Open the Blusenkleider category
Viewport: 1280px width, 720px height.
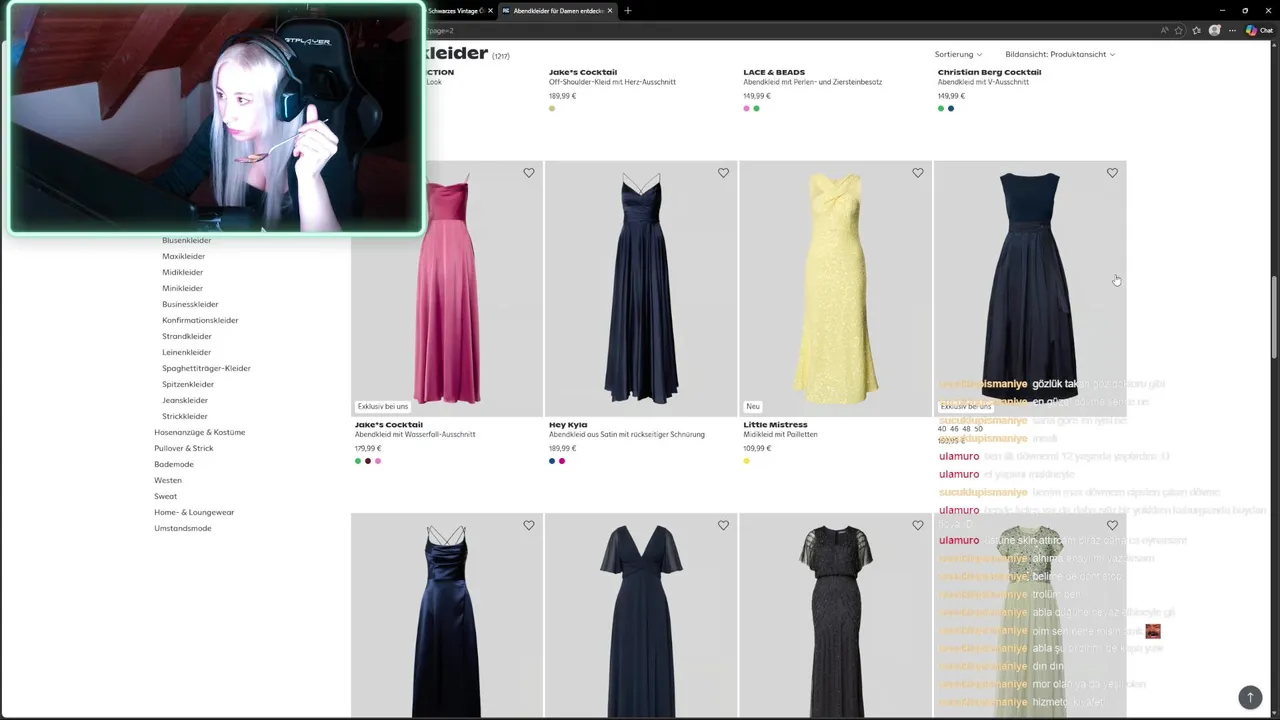pos(186,240)
